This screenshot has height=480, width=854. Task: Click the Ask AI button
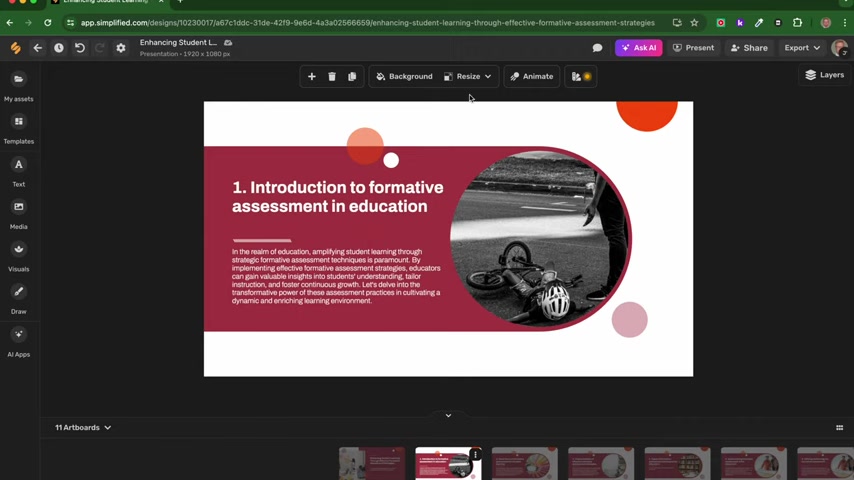638,48
